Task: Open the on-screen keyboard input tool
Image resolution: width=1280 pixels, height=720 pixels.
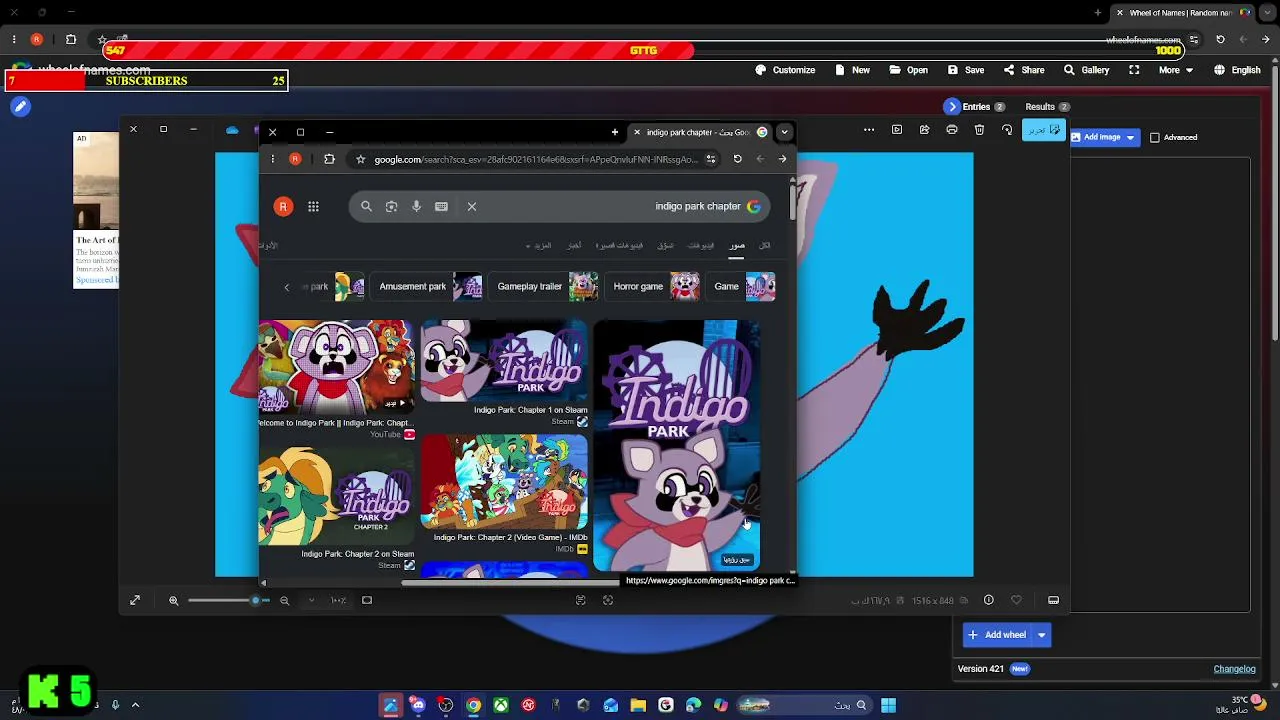Action: click(x=441, y=206)
